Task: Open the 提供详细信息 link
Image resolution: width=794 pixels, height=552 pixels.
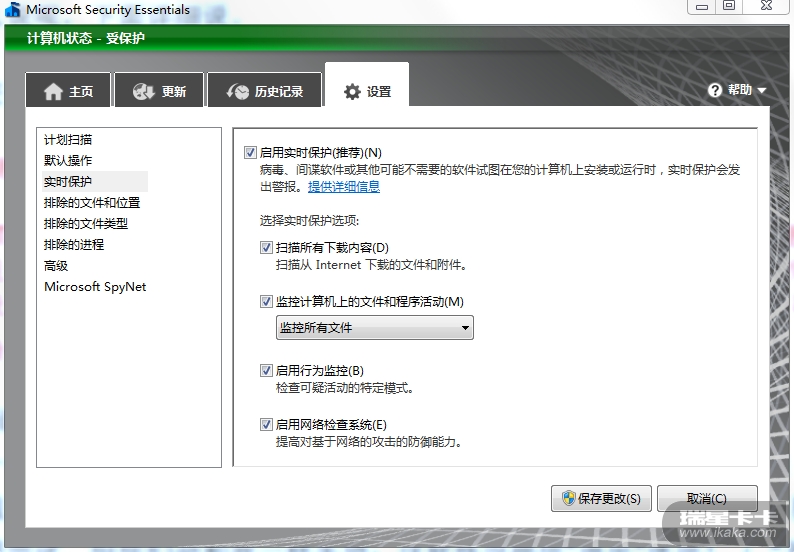Action: pos(344,187)
